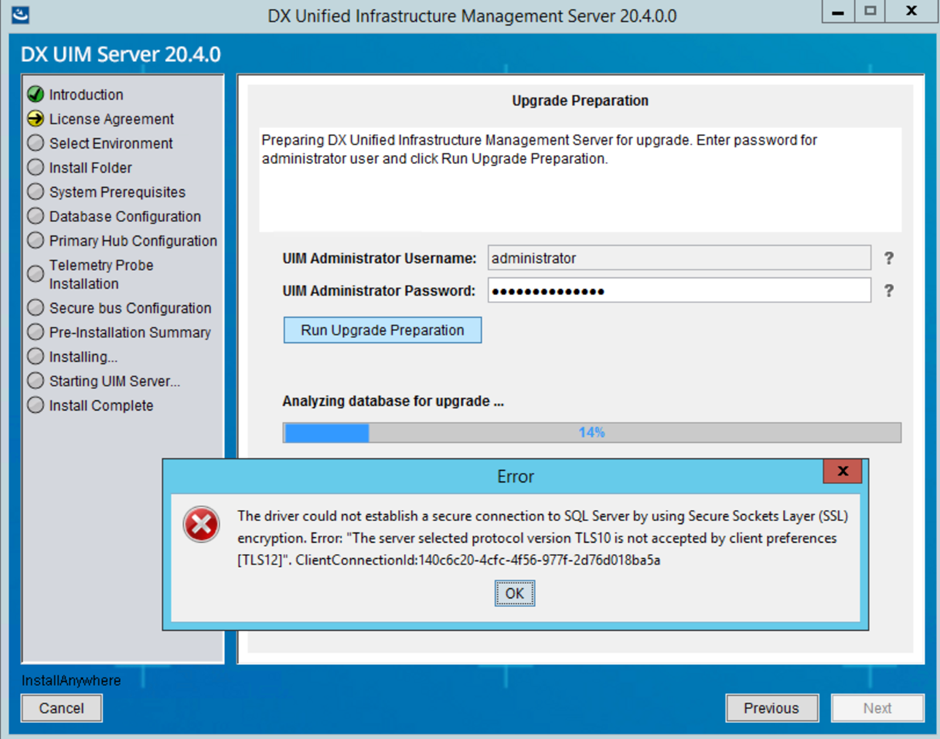Click the step circle next to Install Folder
This screenshot has width=940, height=739.
(x=35, y=167)
